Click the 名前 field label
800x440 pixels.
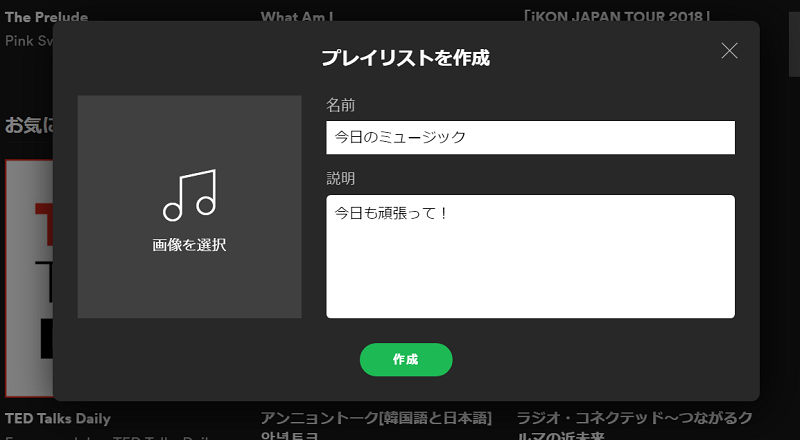341,105
